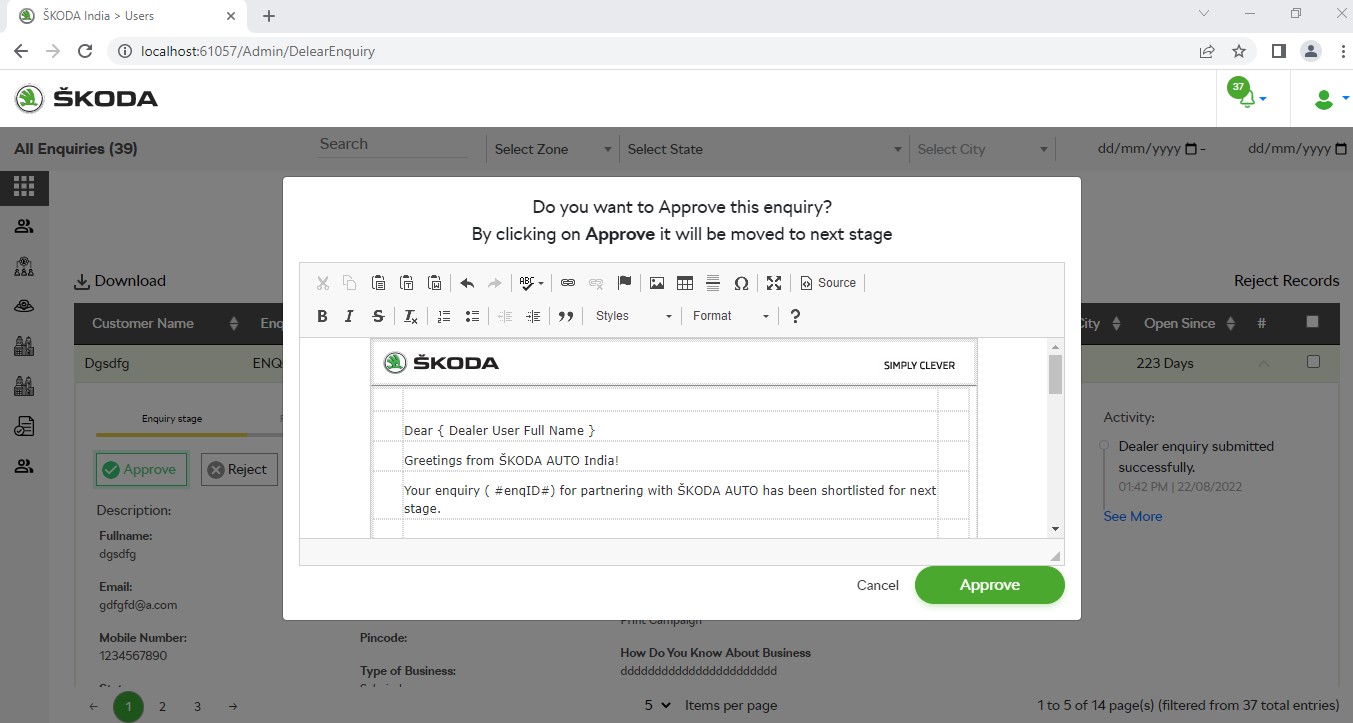1353x723 pixels.
Task: Open the Select City dropdown
Action: (x=983, y=149)
